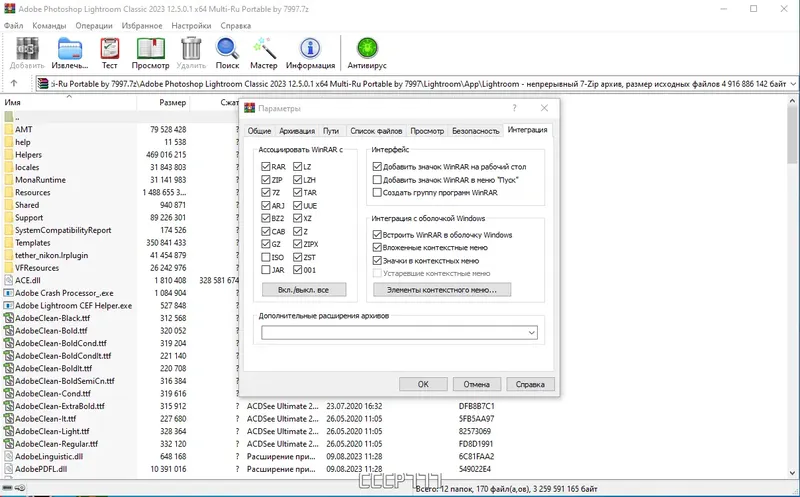This screenshot has height=497, width=800.
Task: Click the archive icon in address bar
Action: pyautogui.click(x=44, y=84)
